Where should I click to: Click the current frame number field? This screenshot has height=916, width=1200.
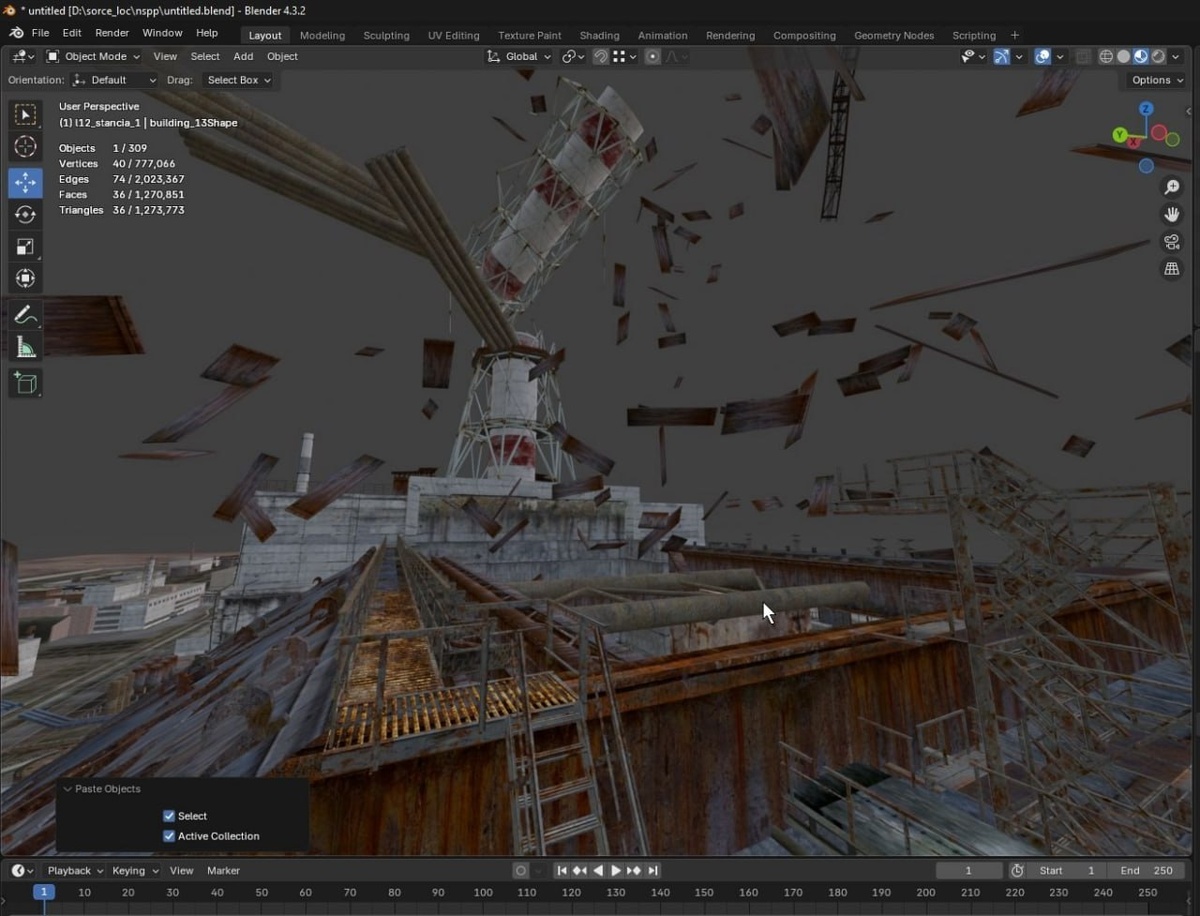(x=968, y=870)
